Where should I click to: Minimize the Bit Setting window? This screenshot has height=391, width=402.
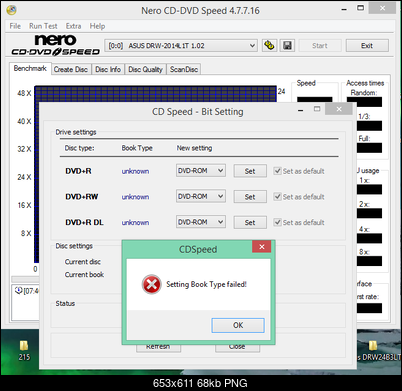pos(301,110)
